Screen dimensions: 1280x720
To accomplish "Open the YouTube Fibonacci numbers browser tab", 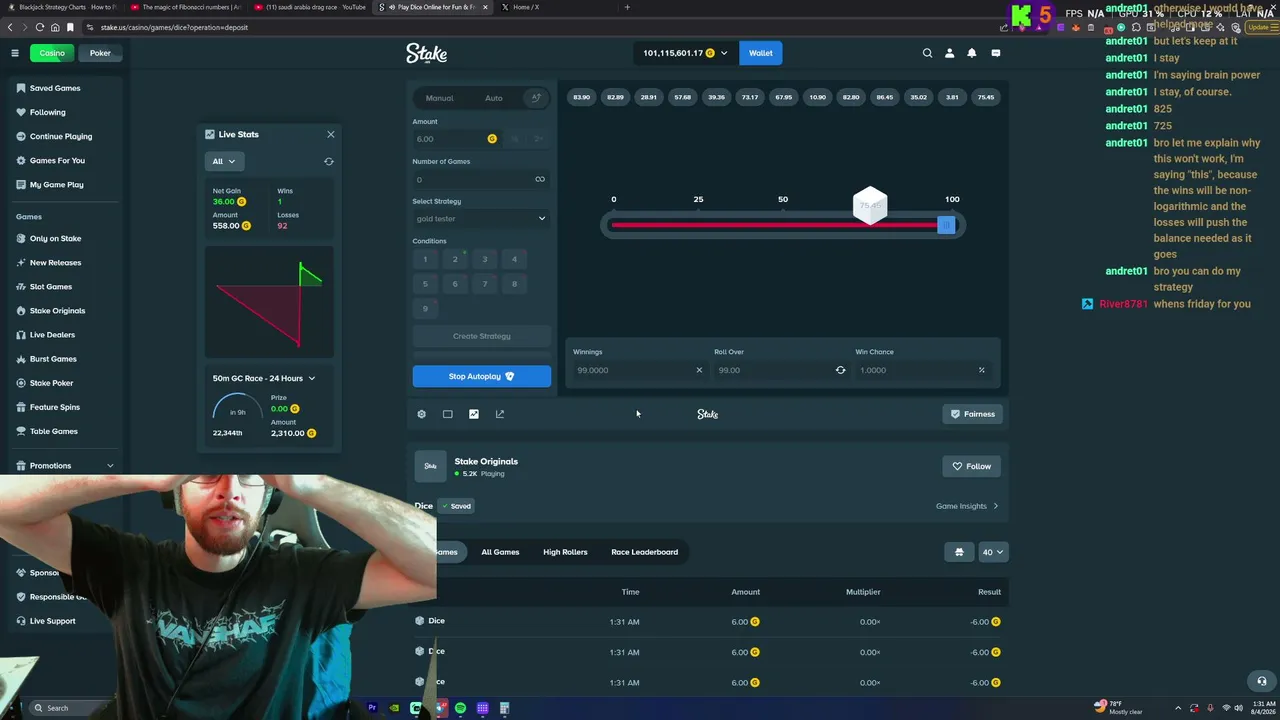I will 187,7.
